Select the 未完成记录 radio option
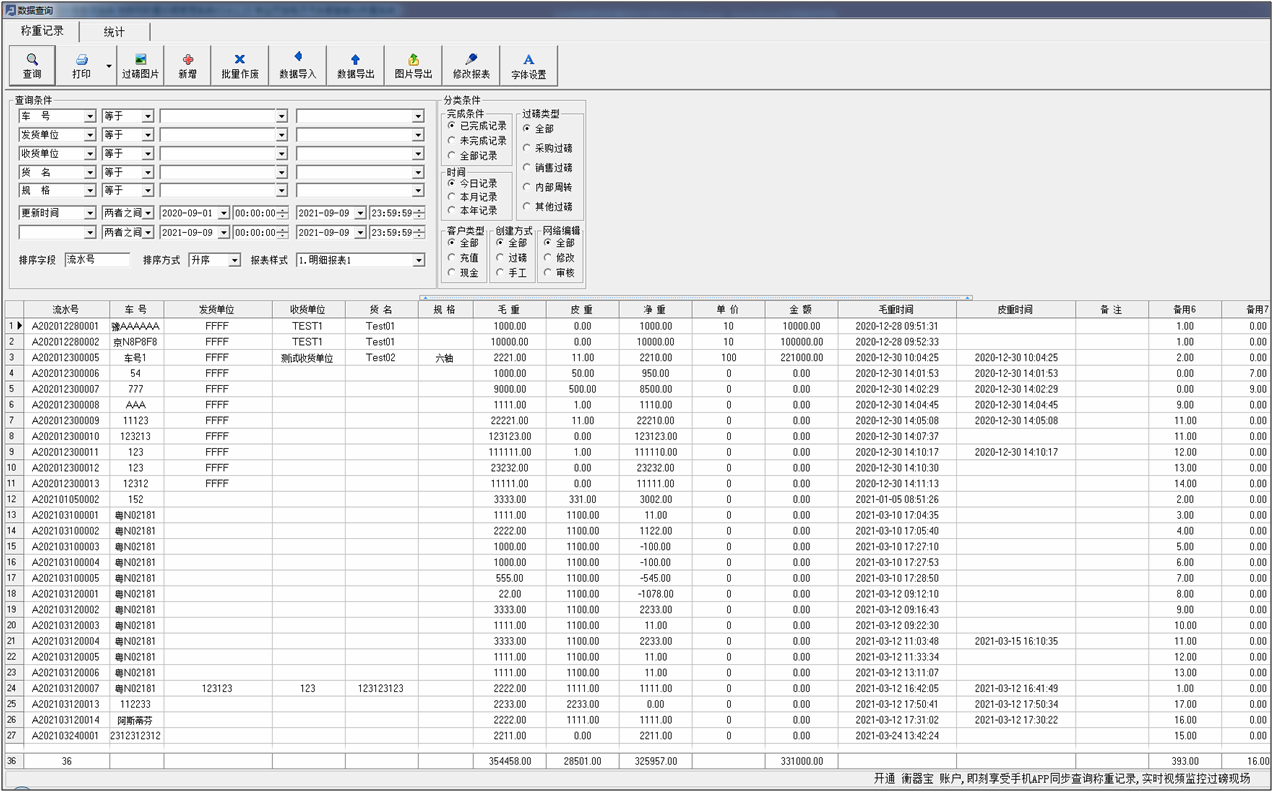 (452, 141)
